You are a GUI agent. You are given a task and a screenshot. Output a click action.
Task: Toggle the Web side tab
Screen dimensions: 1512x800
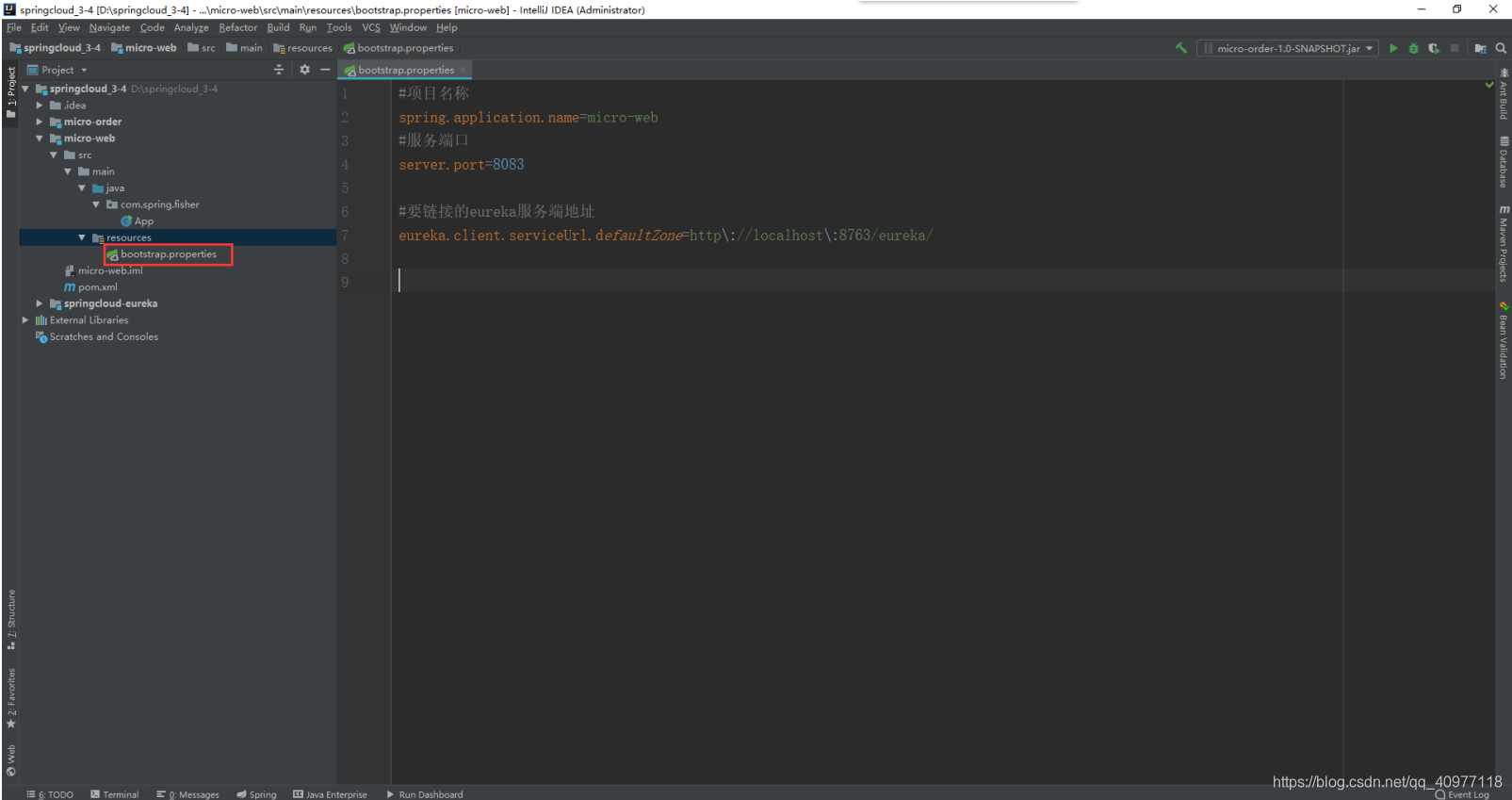point(11,759)
